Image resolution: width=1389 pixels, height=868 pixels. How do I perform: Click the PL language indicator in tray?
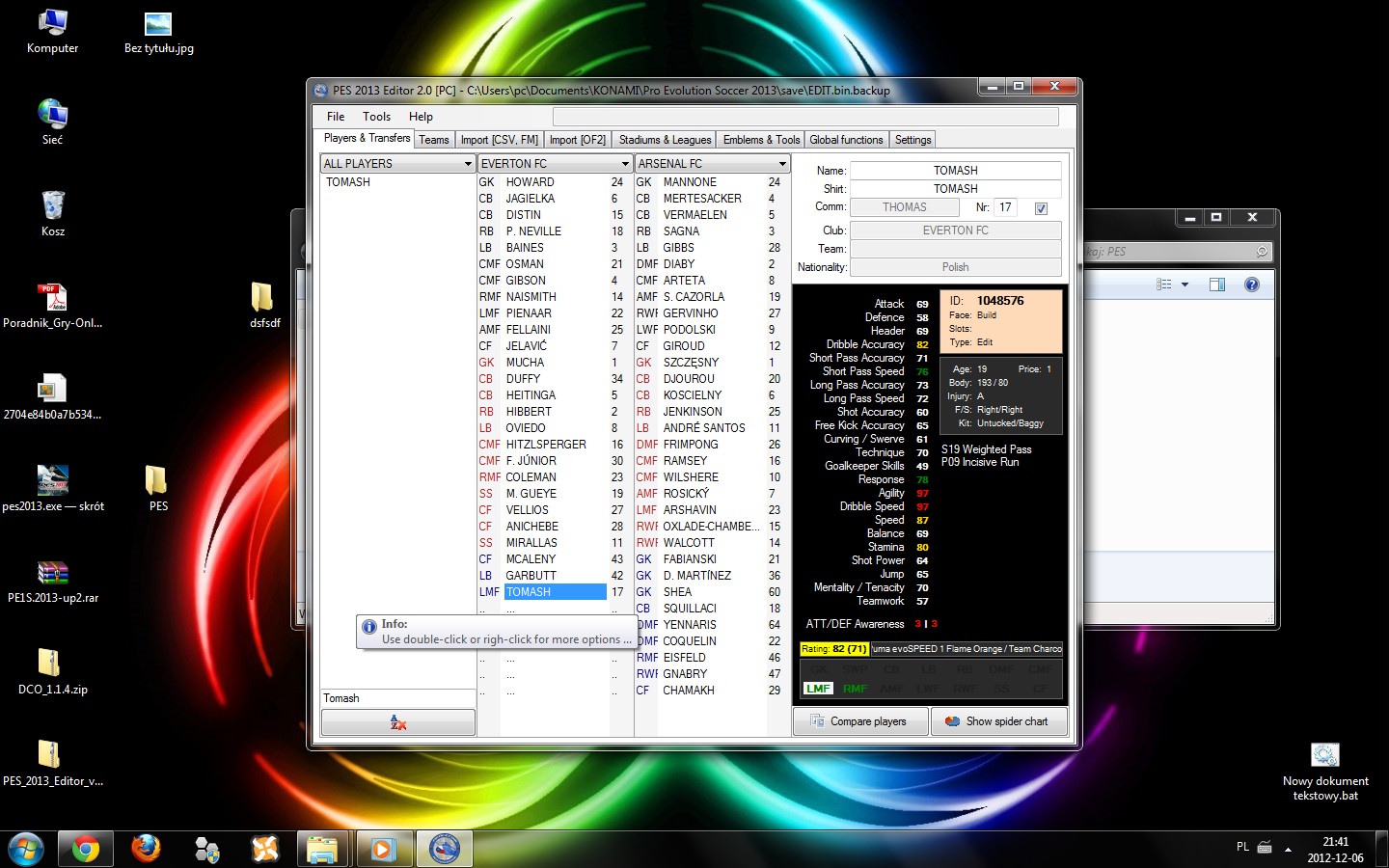click(1242, 847)
